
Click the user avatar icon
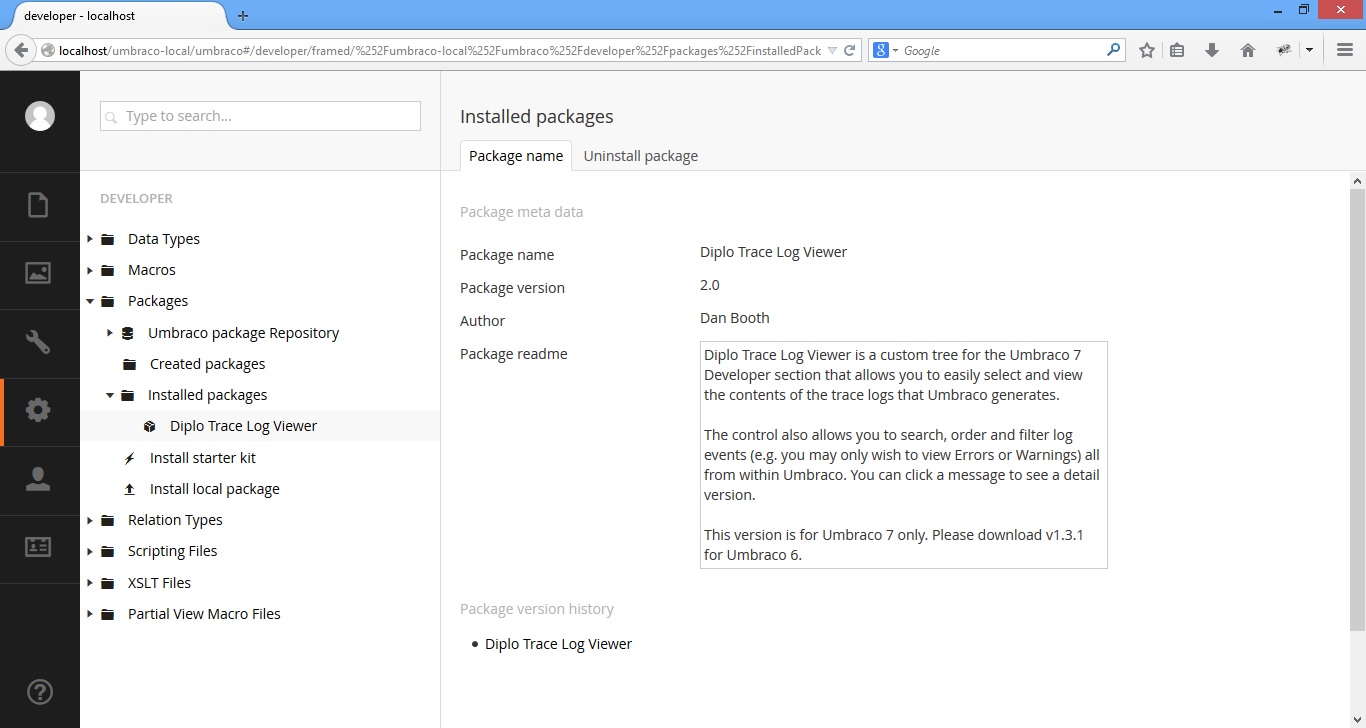point(40,116)
